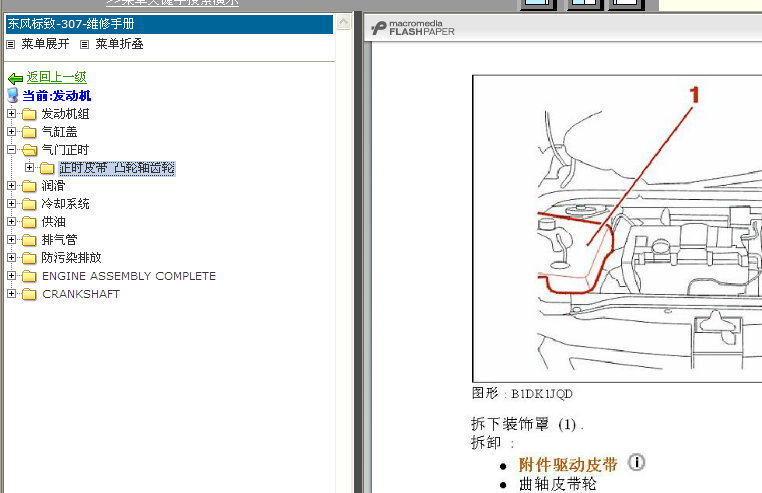The width and height of the screenshot is (762, 493).
Task: Click the current 发动机 node icon
Action: [13, 95]
